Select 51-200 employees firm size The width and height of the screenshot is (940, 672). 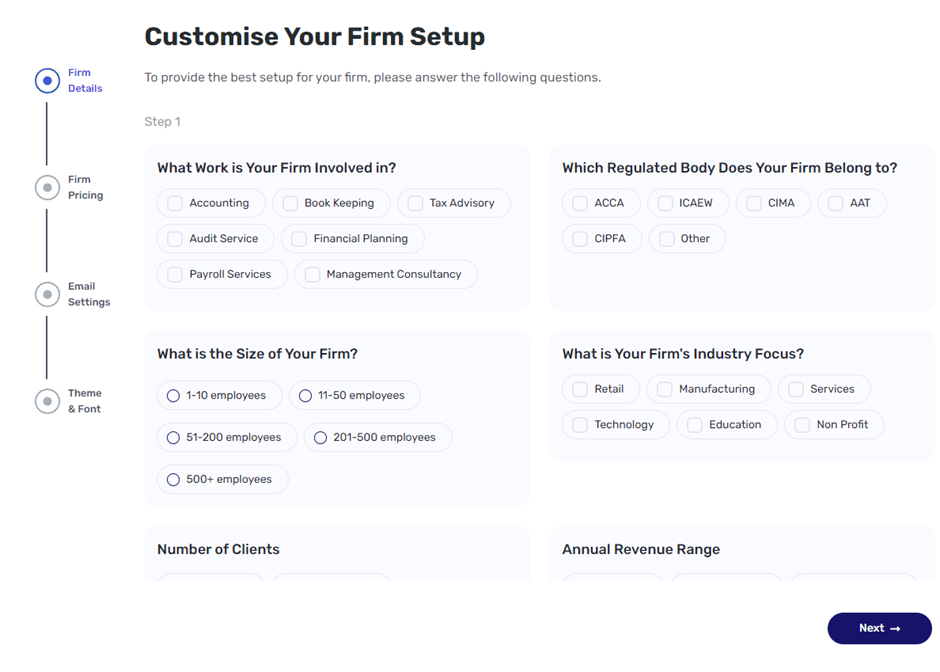[x=173, y=438]
